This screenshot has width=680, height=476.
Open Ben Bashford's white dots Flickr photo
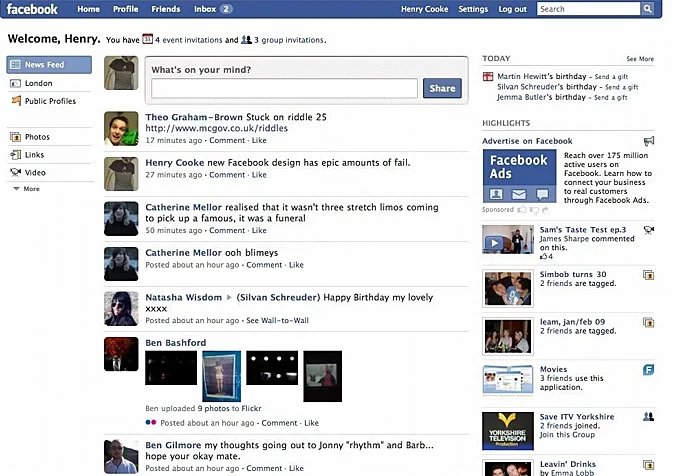[272, 368]
